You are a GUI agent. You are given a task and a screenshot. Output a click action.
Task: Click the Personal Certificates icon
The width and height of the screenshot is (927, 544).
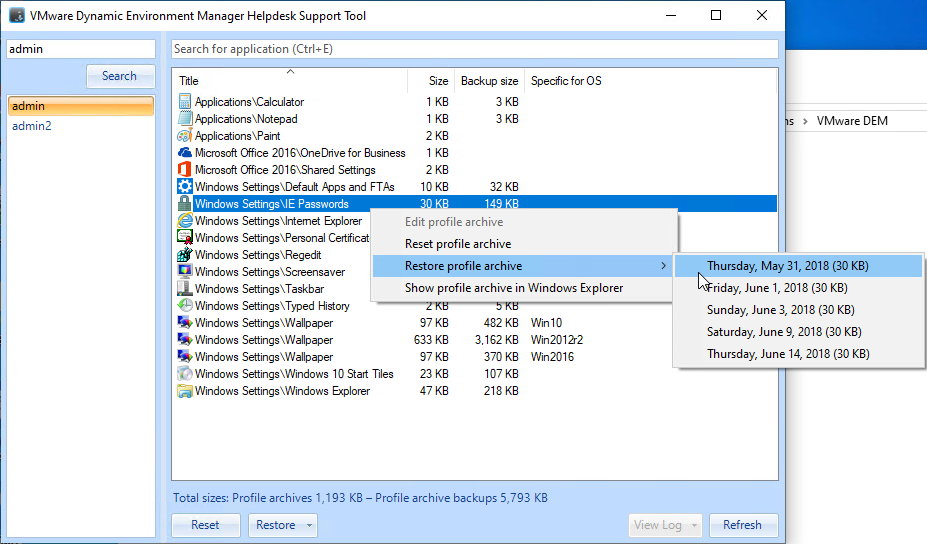(x=184, y=238)
